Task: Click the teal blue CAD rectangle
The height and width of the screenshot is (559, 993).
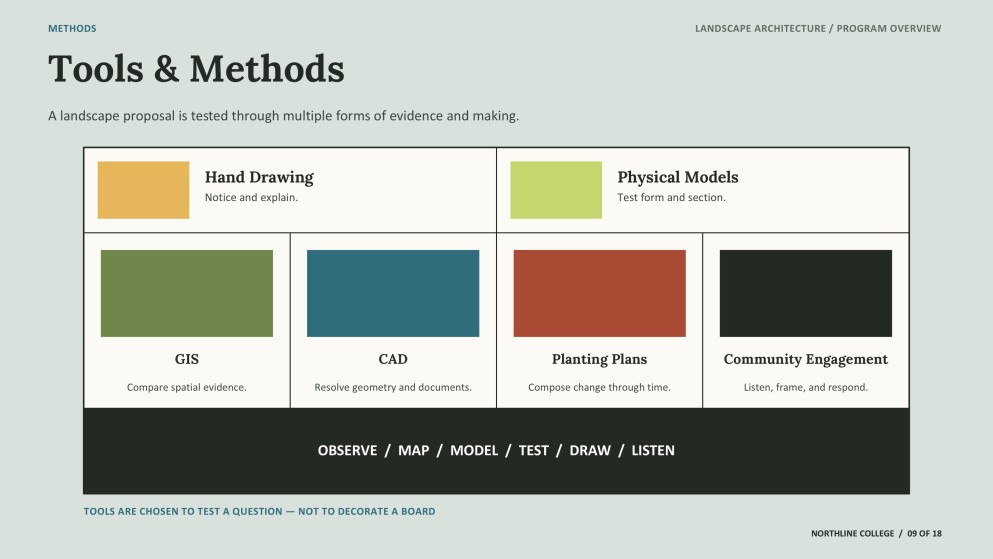Action: click(393, 293)
